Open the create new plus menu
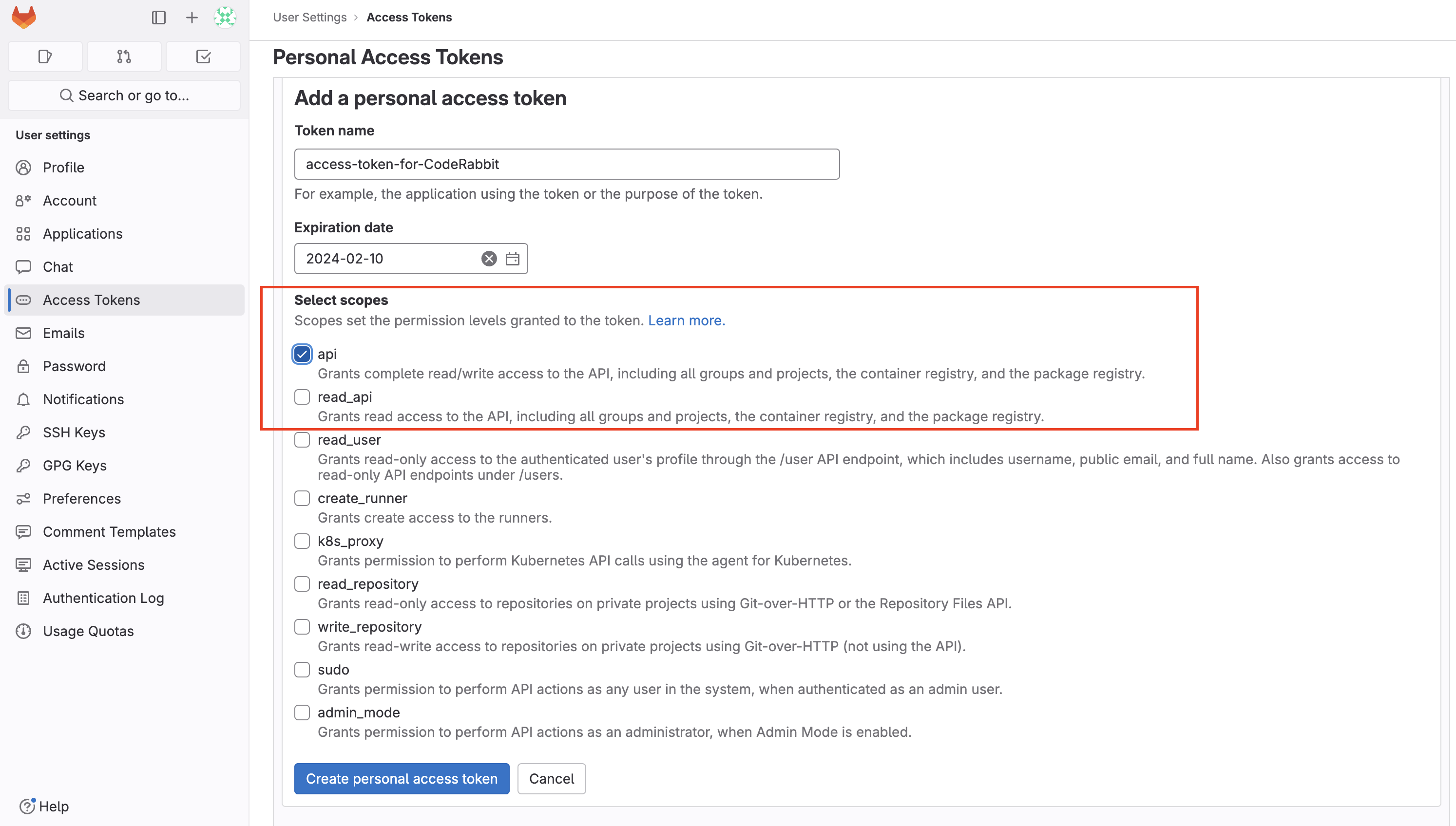Screen dimensions: 1456x826 [192, 17]
